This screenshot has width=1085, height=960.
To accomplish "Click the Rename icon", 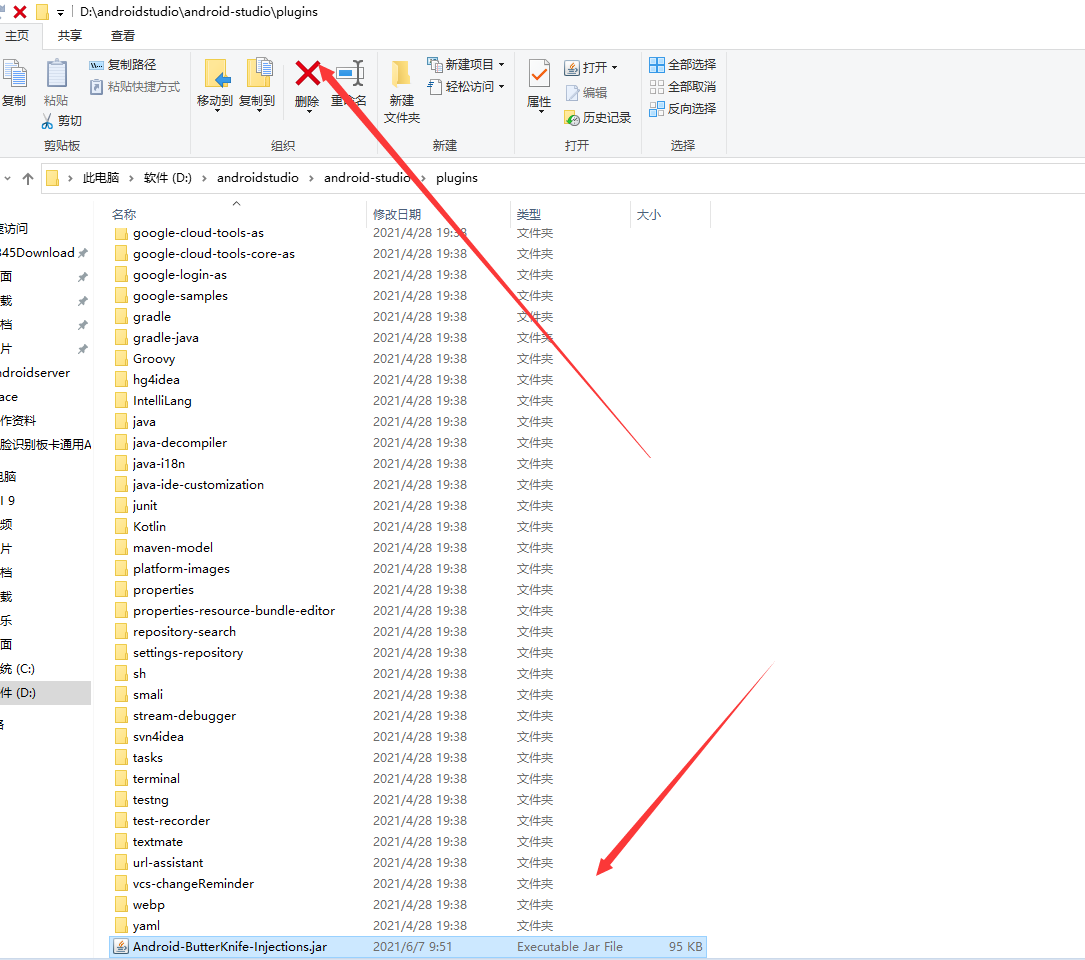I will point(350,73).
